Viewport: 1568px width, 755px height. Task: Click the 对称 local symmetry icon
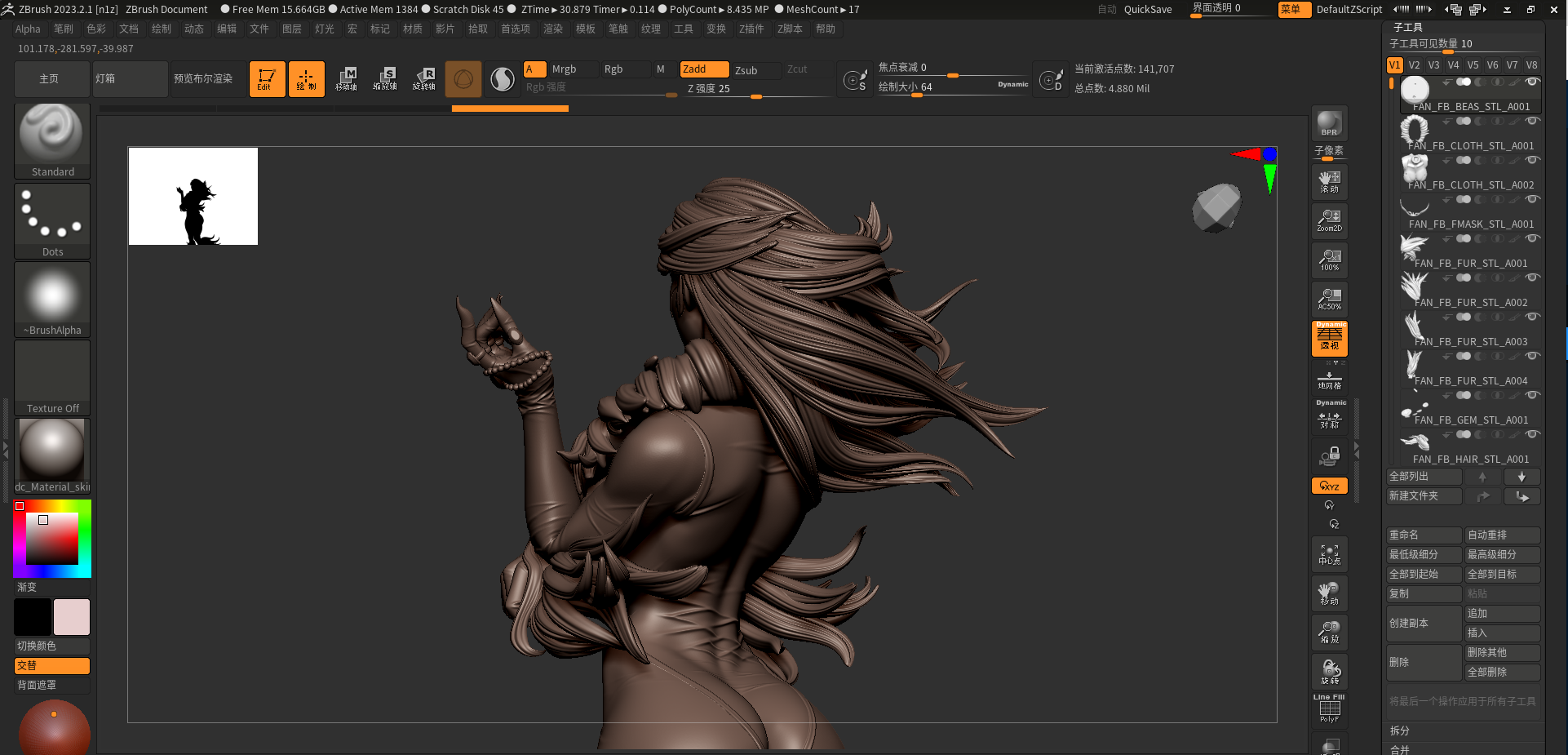coord(1329,420)
